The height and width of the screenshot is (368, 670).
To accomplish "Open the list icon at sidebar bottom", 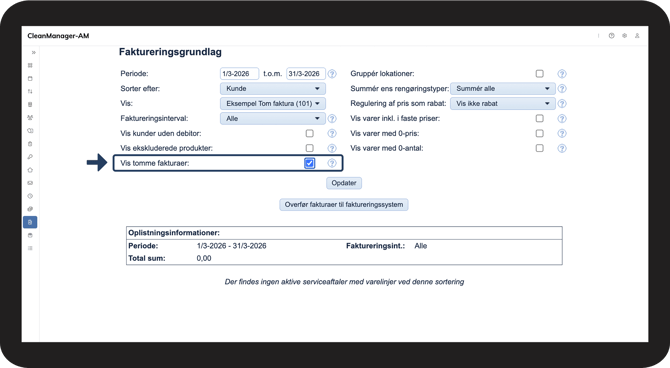I will click(x=30, y=248).
